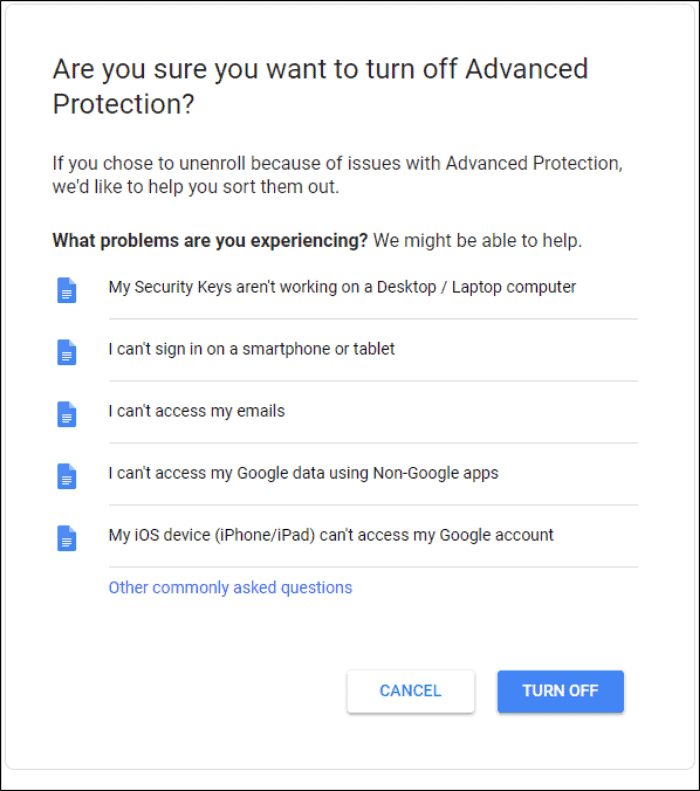Confirm with the TURN OFF button

[x=560, y=691]
